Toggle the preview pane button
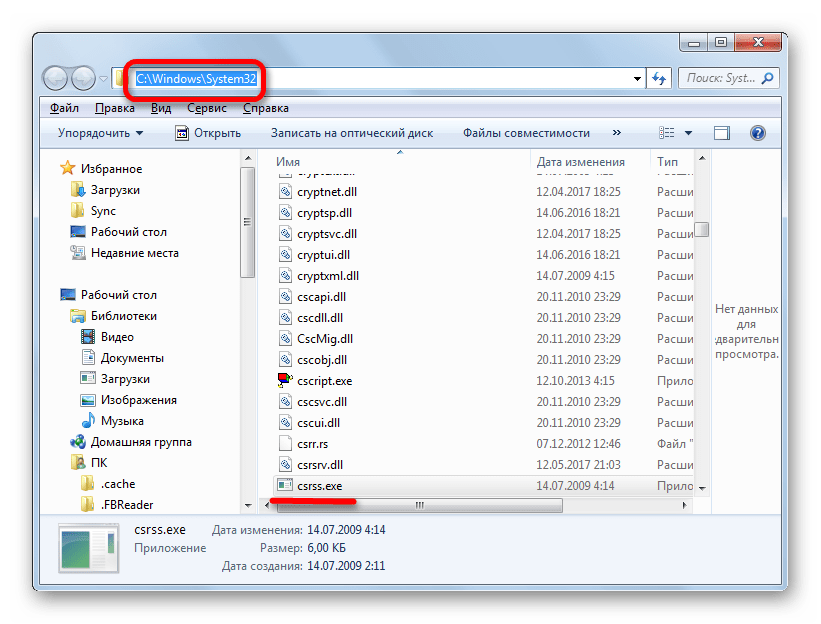Screen dimensions: 821x624 pos(722,133)
